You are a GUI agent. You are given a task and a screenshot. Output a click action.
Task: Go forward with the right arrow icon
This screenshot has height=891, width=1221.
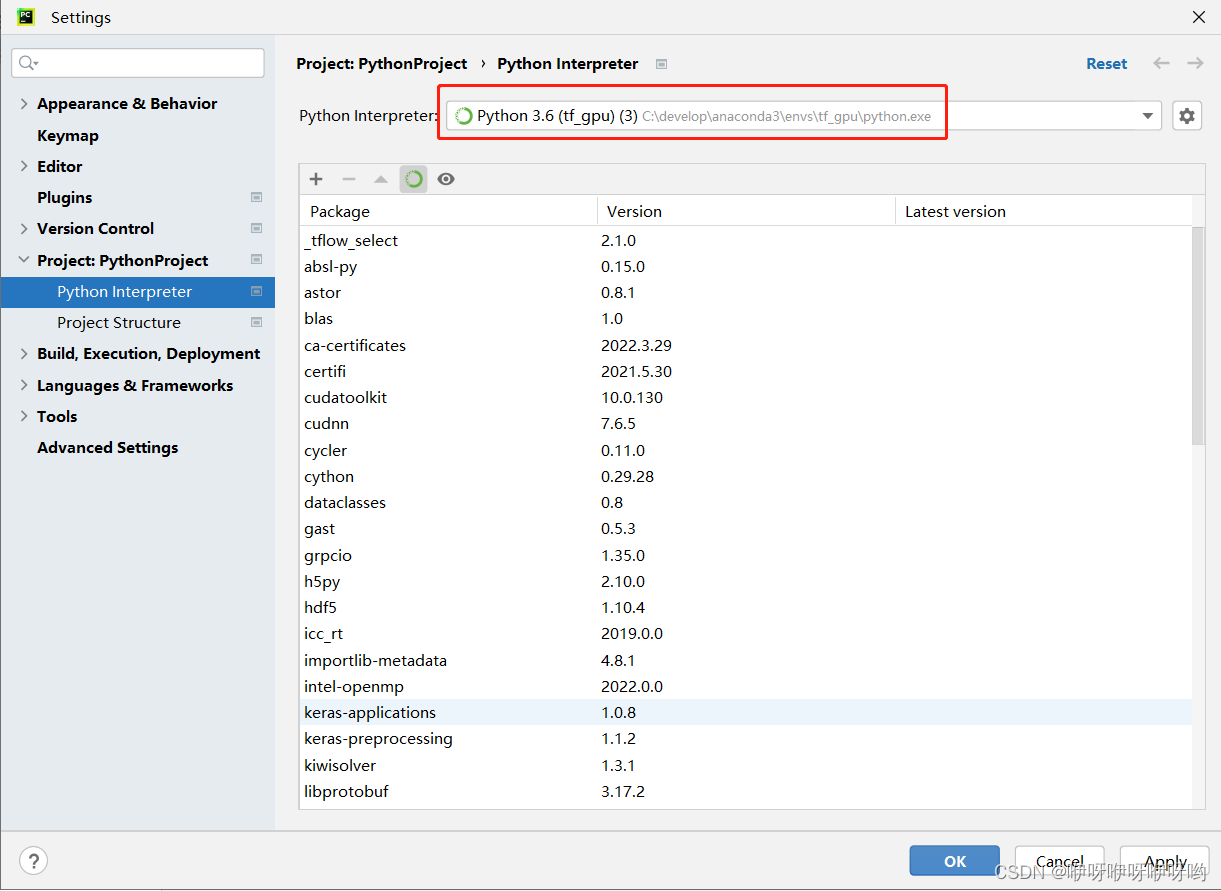(1195, 63)
